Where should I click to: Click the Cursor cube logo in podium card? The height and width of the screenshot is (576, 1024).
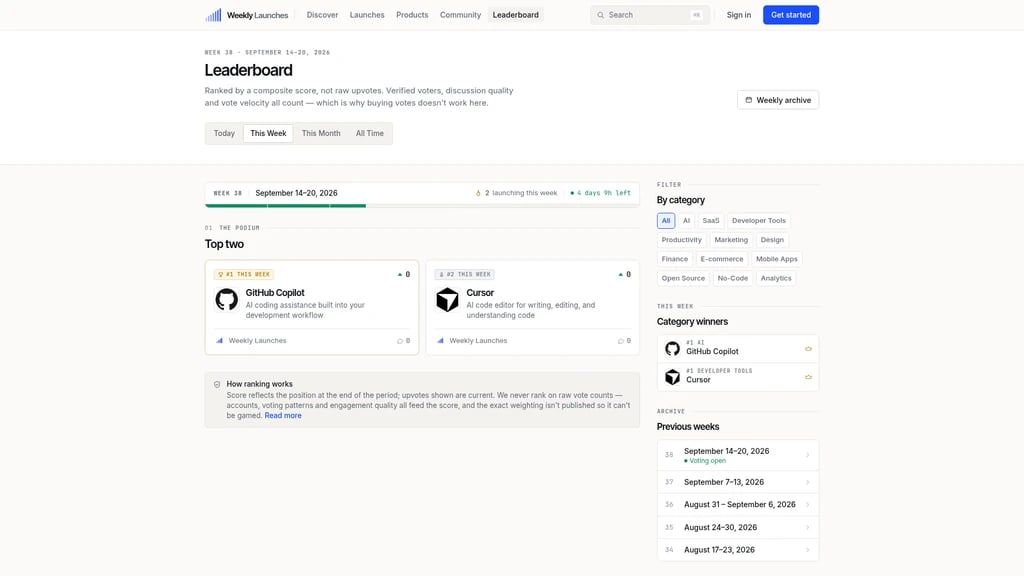tap(447, 300)
